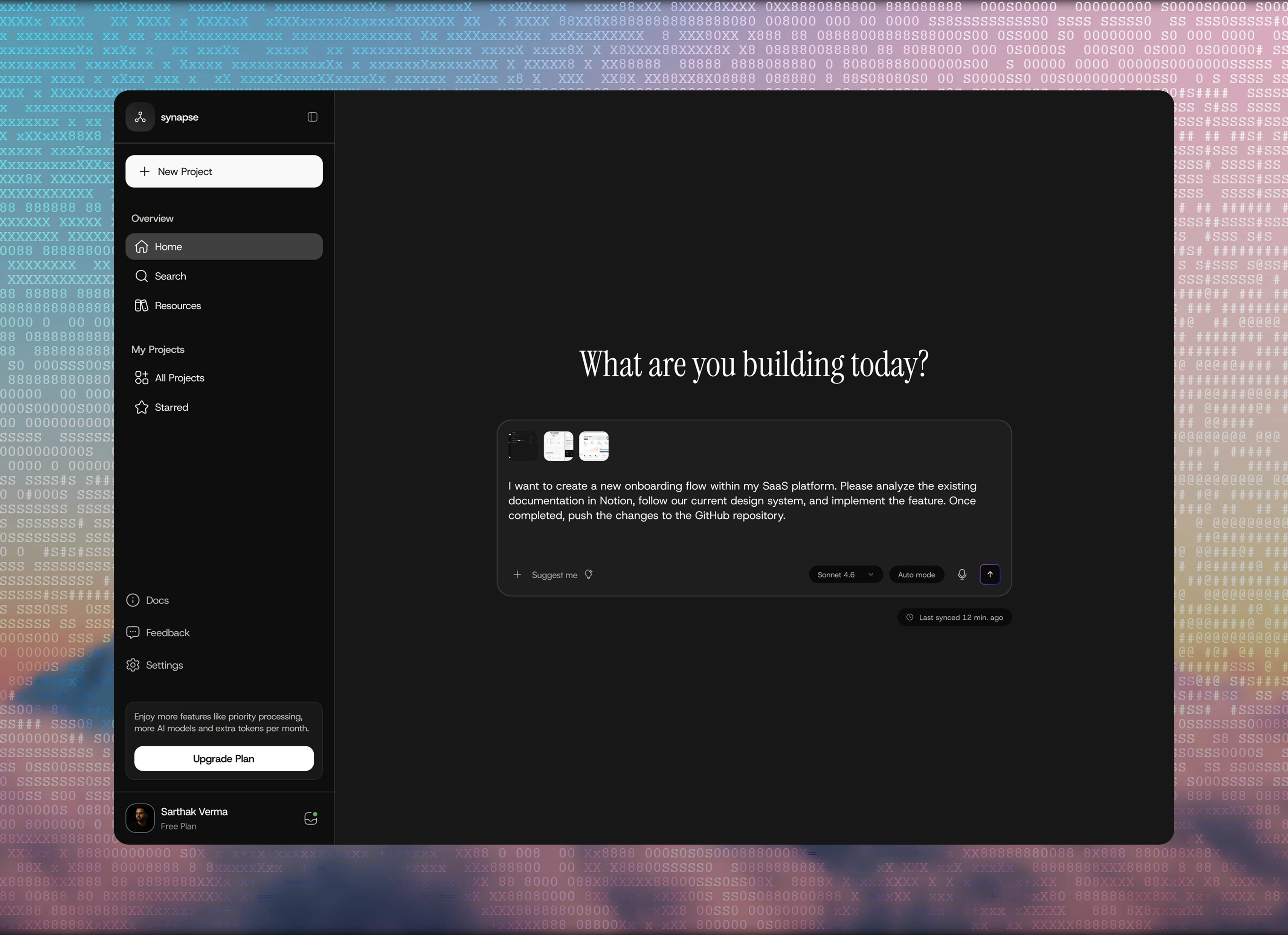Screen dimensions: 1288x935
Task: Click the Feedback chat bubble icon
Action: tap(133, 633)
